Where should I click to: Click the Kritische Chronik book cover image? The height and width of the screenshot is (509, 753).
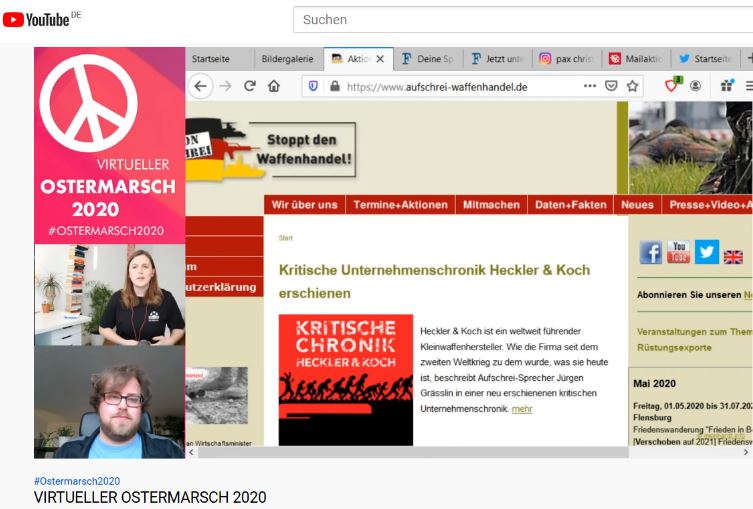[x=346, y=380]
